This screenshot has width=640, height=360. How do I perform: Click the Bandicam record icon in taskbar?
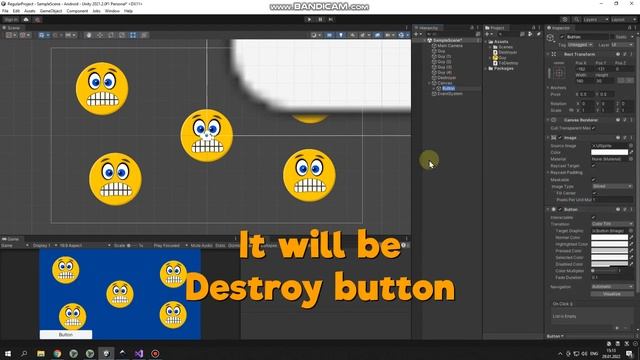tap(155, 353)
